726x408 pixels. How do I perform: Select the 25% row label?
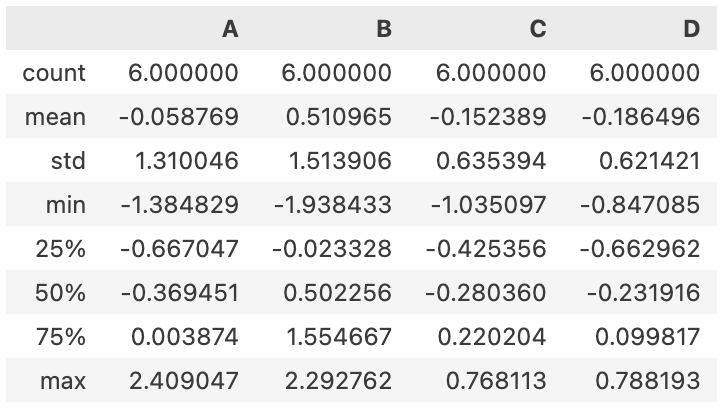[x=61, y=249]
